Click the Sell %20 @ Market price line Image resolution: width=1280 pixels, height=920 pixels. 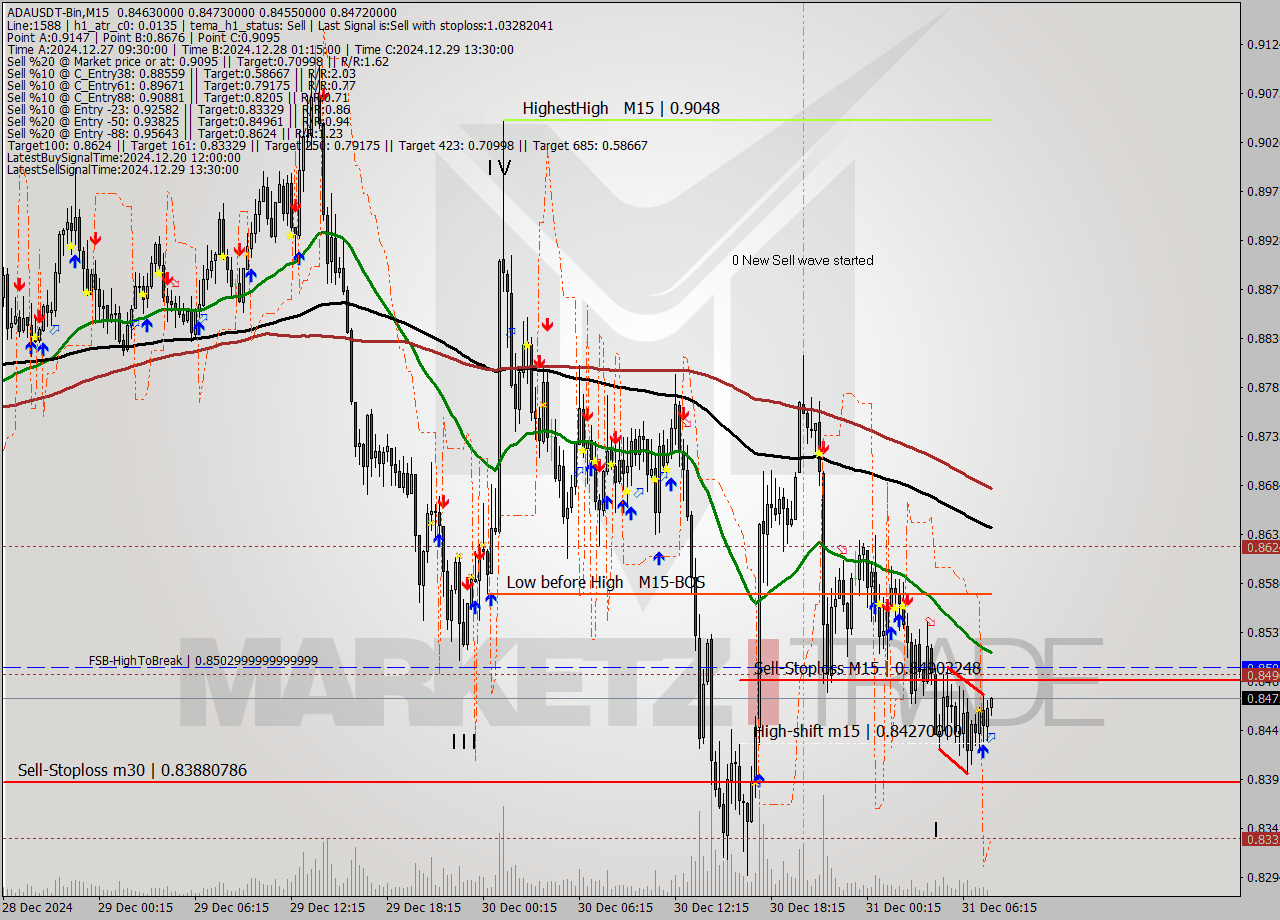click(x=198, y=61)
